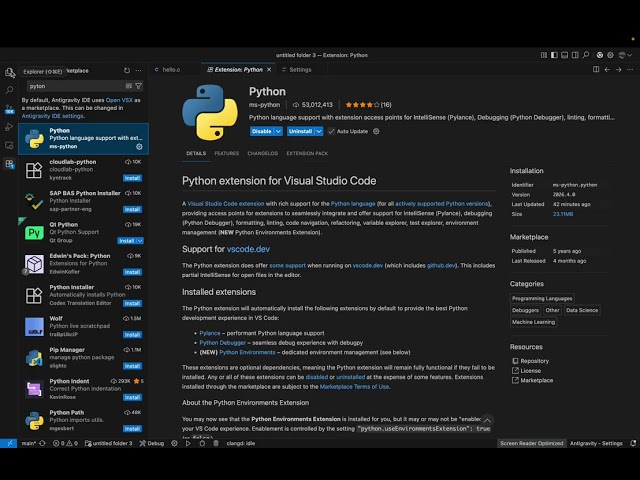Navigate back with the left arrow
Image resolution: width=640 pixels, height=480 pixels.
607,70
